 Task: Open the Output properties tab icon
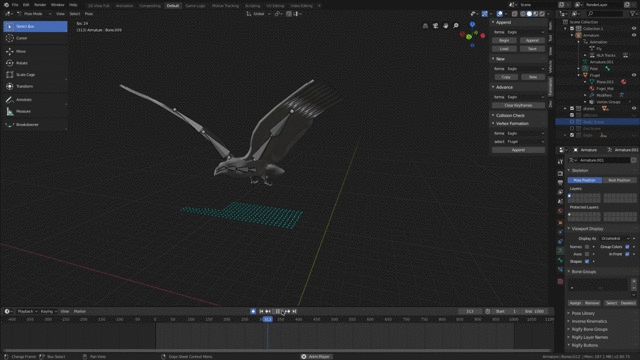560,183
